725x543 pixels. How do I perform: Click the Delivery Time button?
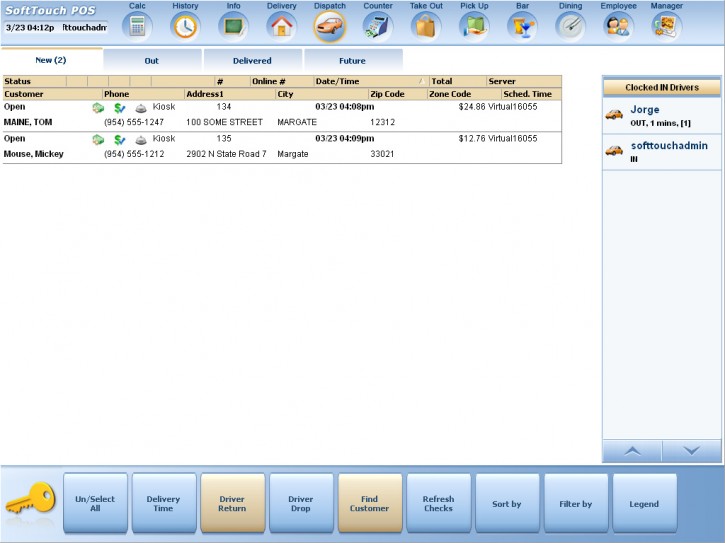tap(164, 503)
